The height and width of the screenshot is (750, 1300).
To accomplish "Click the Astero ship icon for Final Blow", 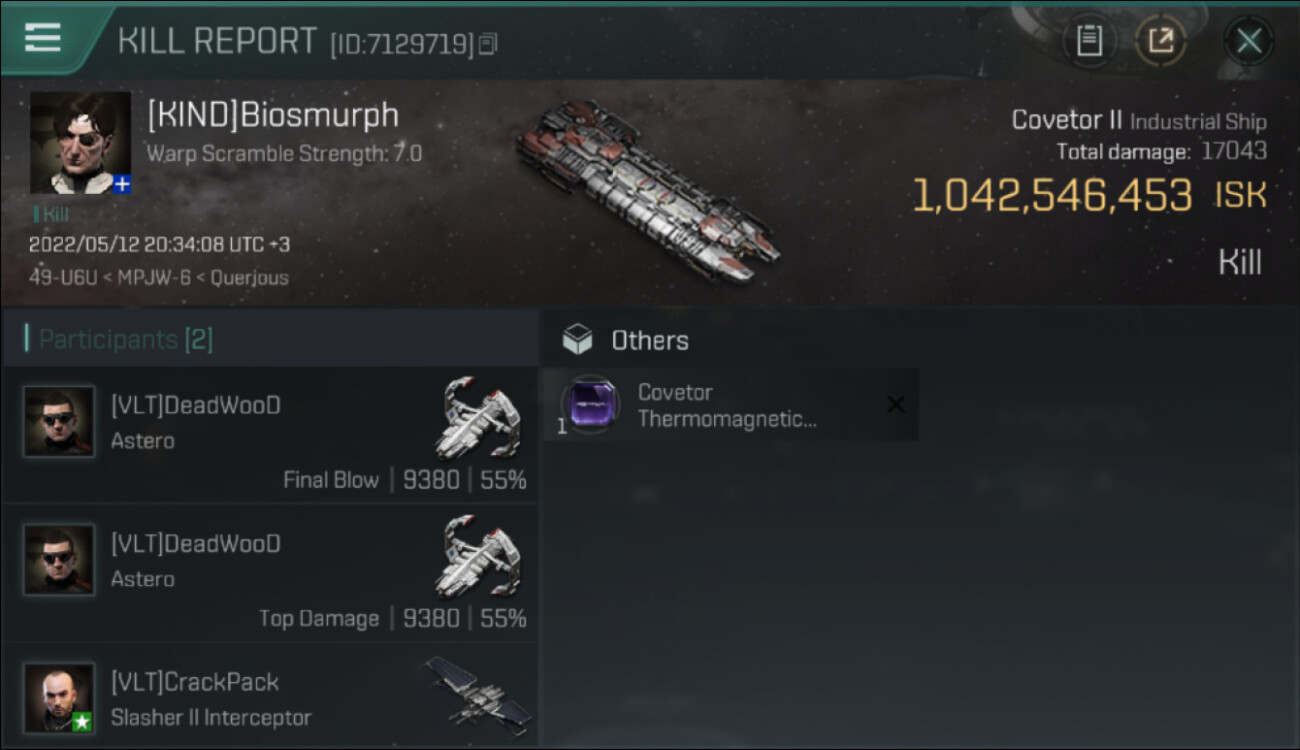I will click(x=479, y=417).
